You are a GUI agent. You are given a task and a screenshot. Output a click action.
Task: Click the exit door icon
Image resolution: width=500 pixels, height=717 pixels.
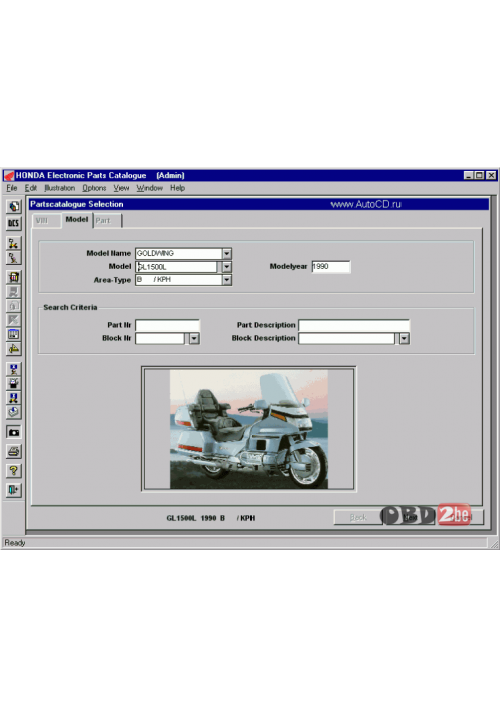pyautogui.click(x=13, y=490)
